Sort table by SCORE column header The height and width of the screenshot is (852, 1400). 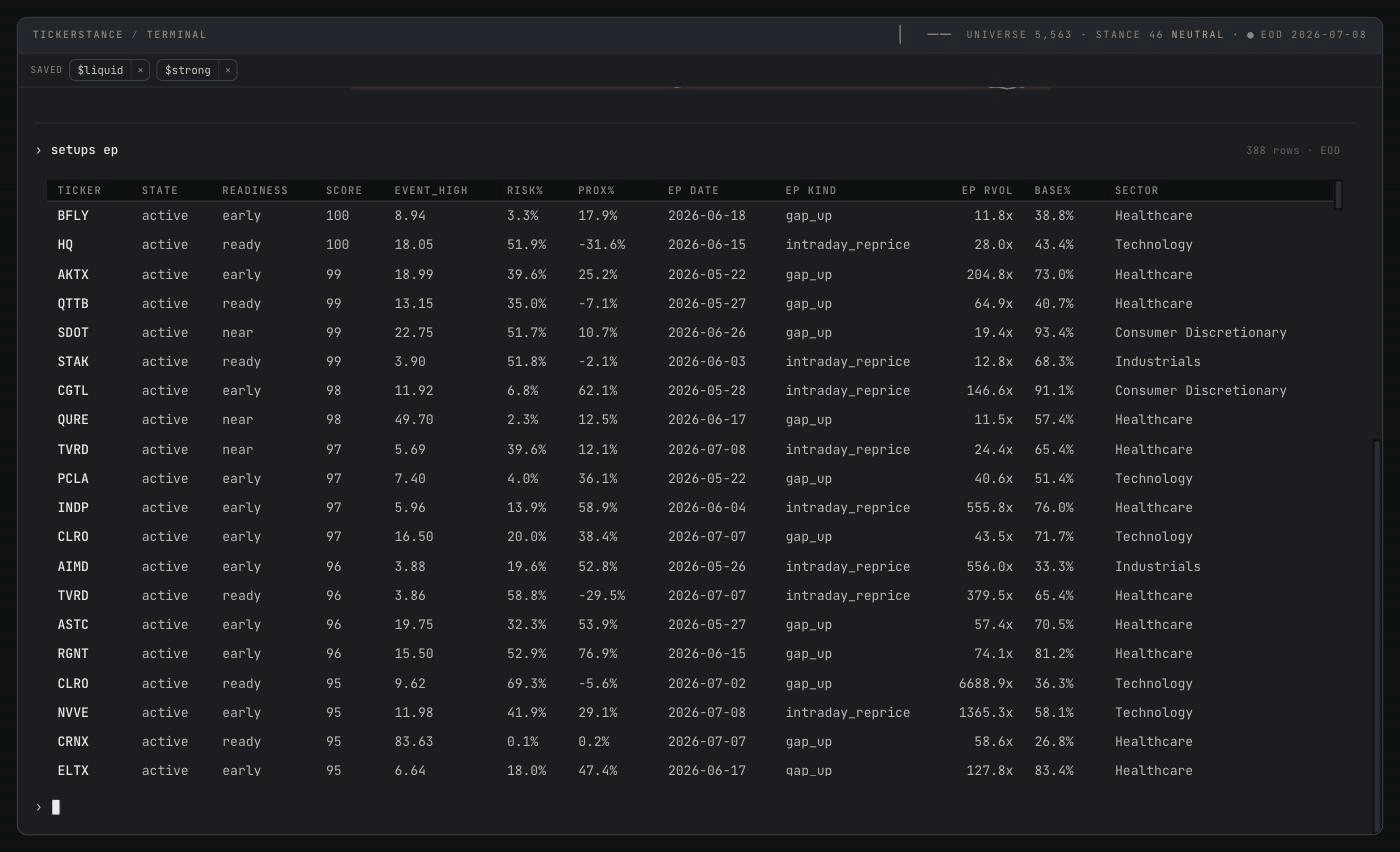tap(344, 190)
